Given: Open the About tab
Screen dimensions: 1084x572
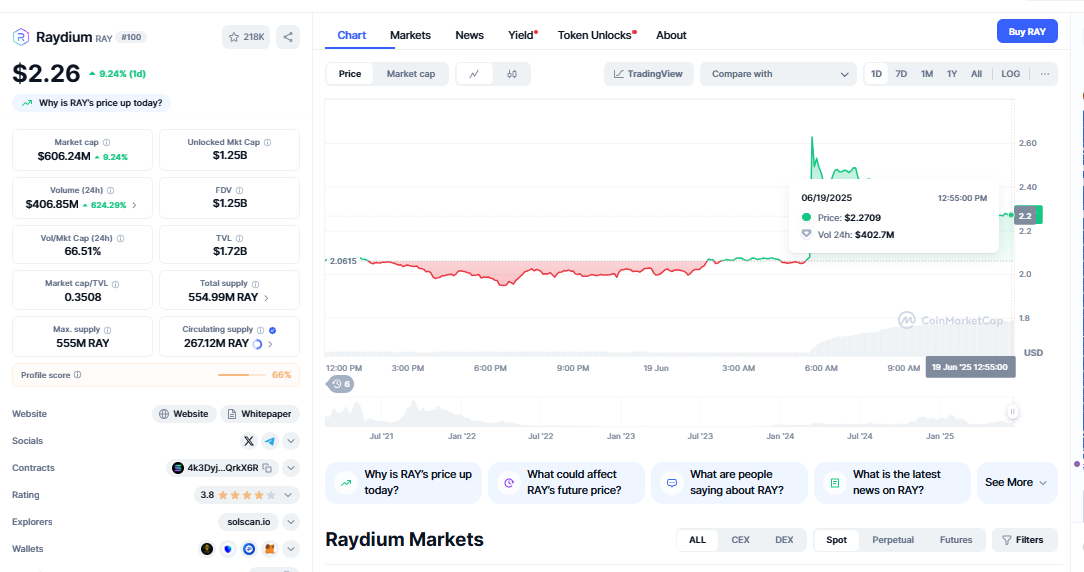Looking at the screenshot, I should [x=671, y=35].
